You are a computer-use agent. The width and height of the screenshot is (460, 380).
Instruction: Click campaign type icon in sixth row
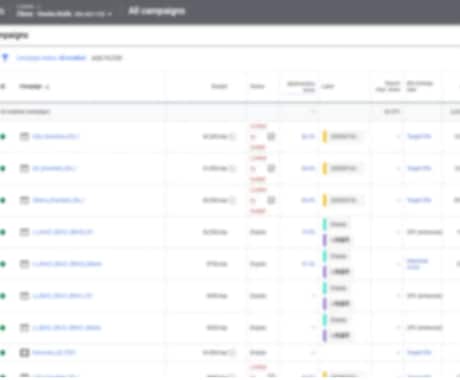[x=24, y=296]
